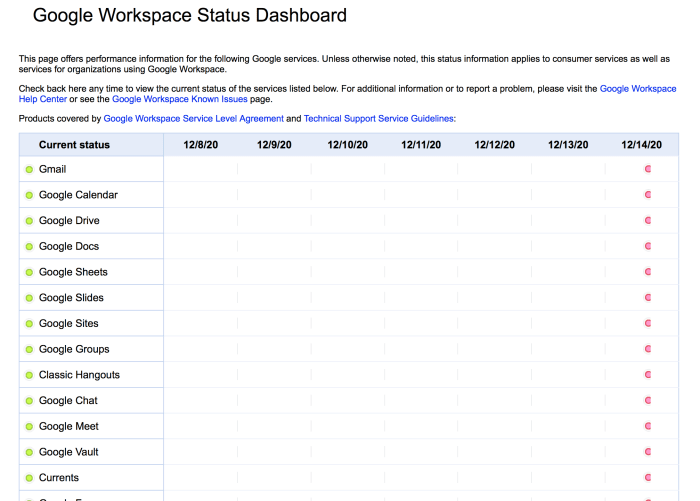Open the Google Chat pink outage marker

coord(648,400)
